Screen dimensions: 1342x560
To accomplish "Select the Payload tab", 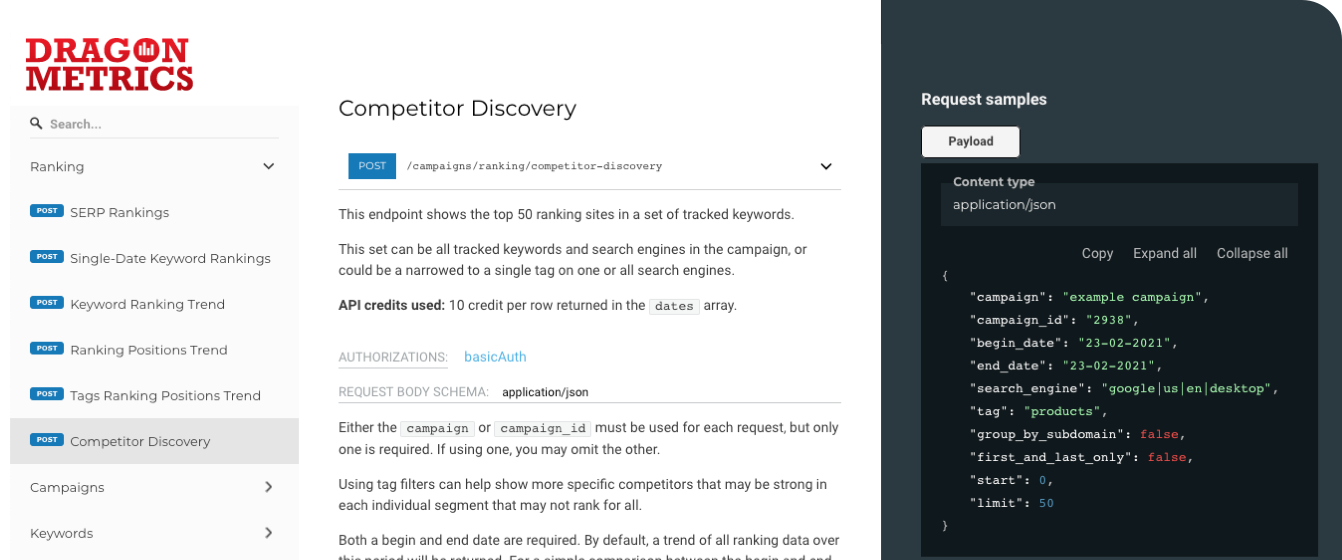I will [970, 141].
